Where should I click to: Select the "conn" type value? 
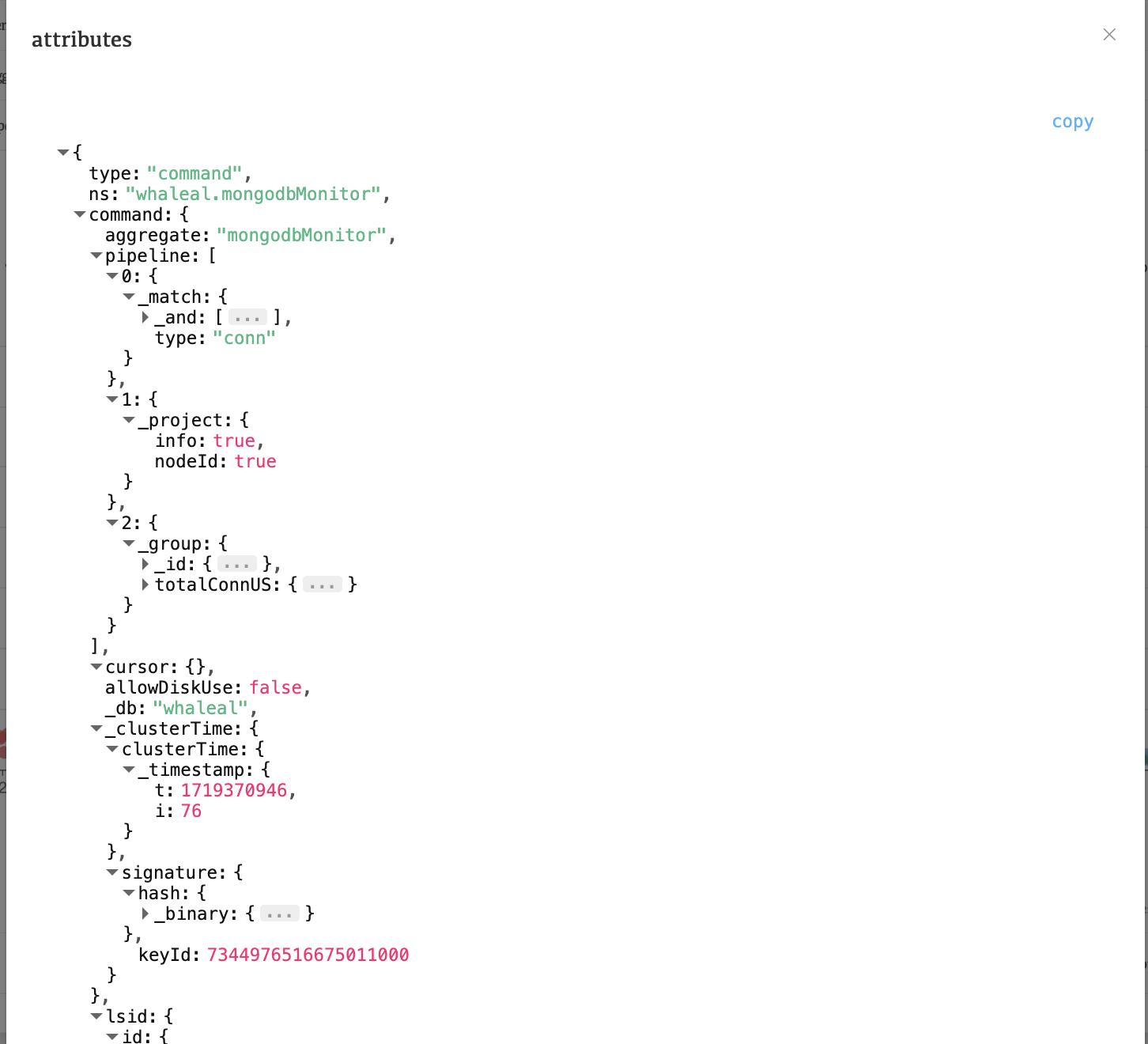click(x=244, y=338)
